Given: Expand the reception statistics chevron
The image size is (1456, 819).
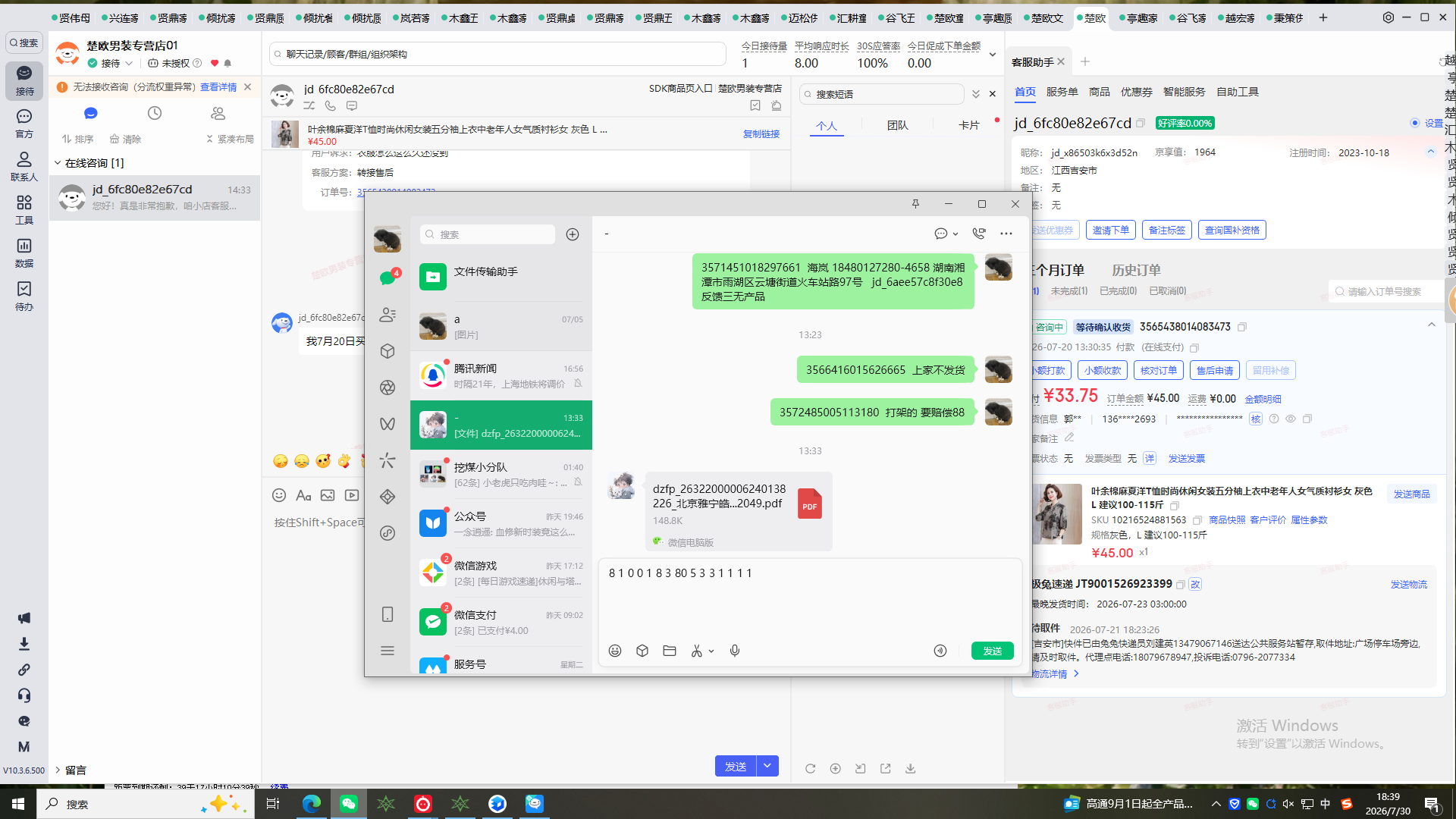Looking at the screenshot, I should pyautogui.click(x=992, y=55).
